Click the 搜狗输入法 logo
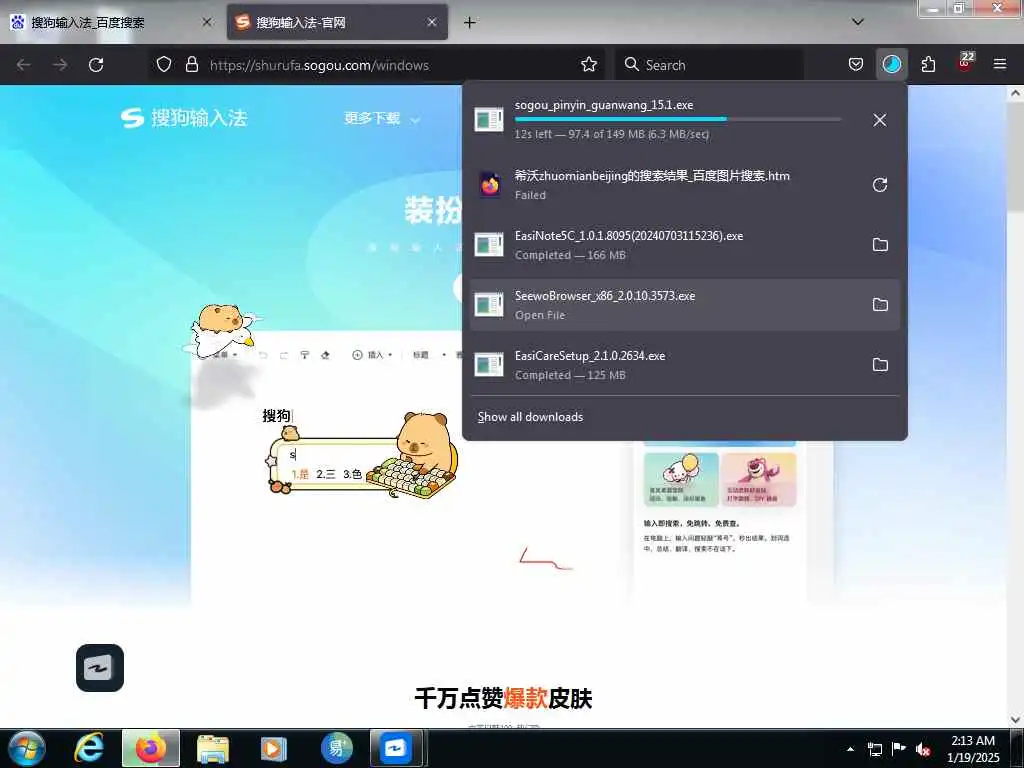This screenshot has width=1024, height=768. [x=184, y=118]
